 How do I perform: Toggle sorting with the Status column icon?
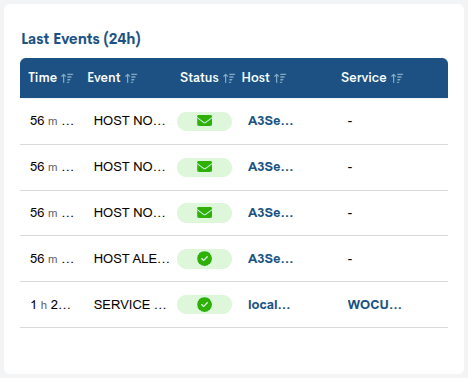229,78
